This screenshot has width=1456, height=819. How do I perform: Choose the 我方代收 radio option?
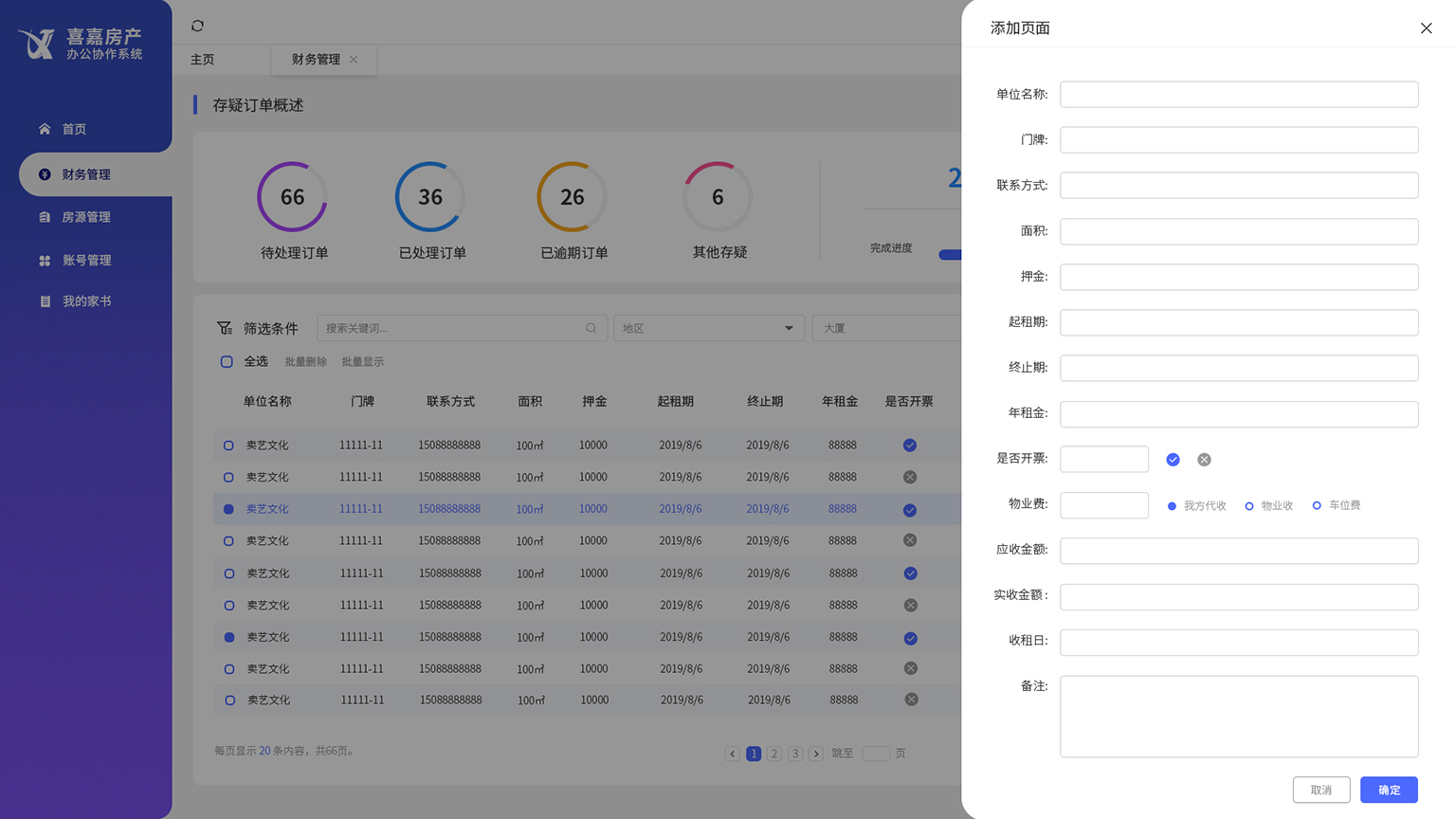point(1172,506)
